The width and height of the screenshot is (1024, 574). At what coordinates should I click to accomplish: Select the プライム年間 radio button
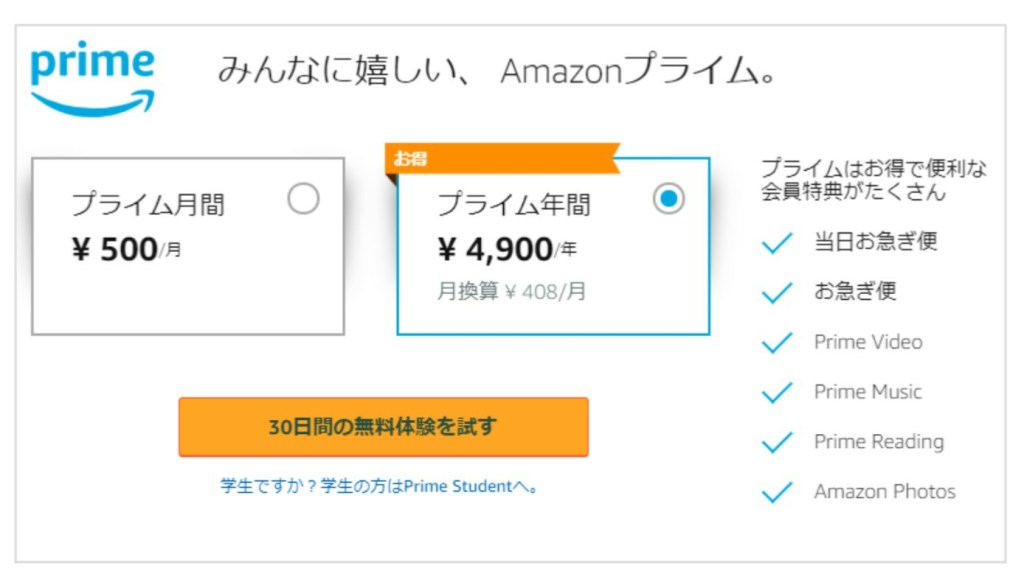click(669, 199)
